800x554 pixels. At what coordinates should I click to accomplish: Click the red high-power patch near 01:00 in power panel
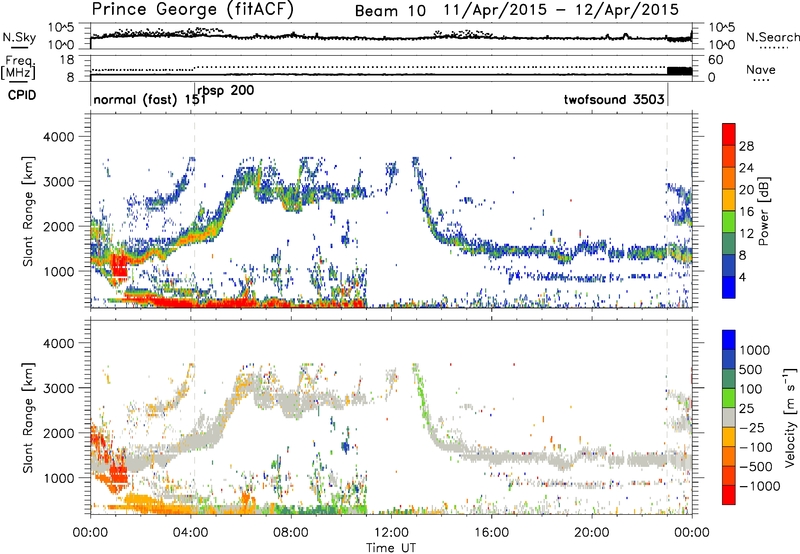click(119, 265)
